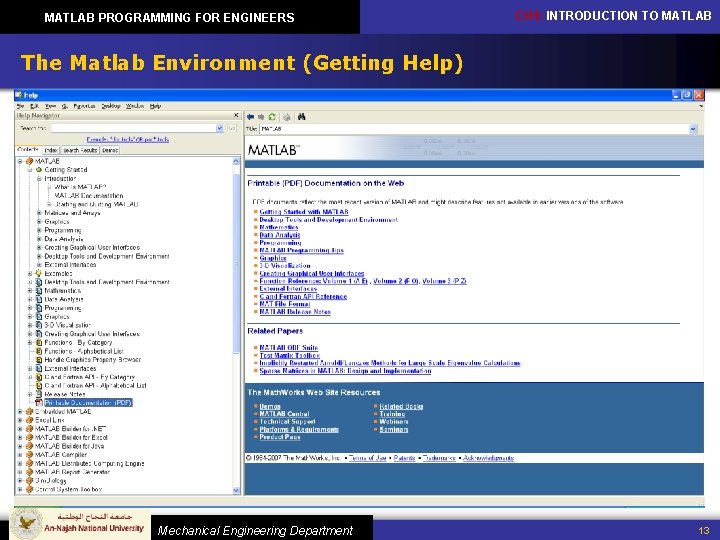Click the green Getting Started icon in tree
Image resolution: width=720 pixels, height=540 pixels.
coord(39,169)
